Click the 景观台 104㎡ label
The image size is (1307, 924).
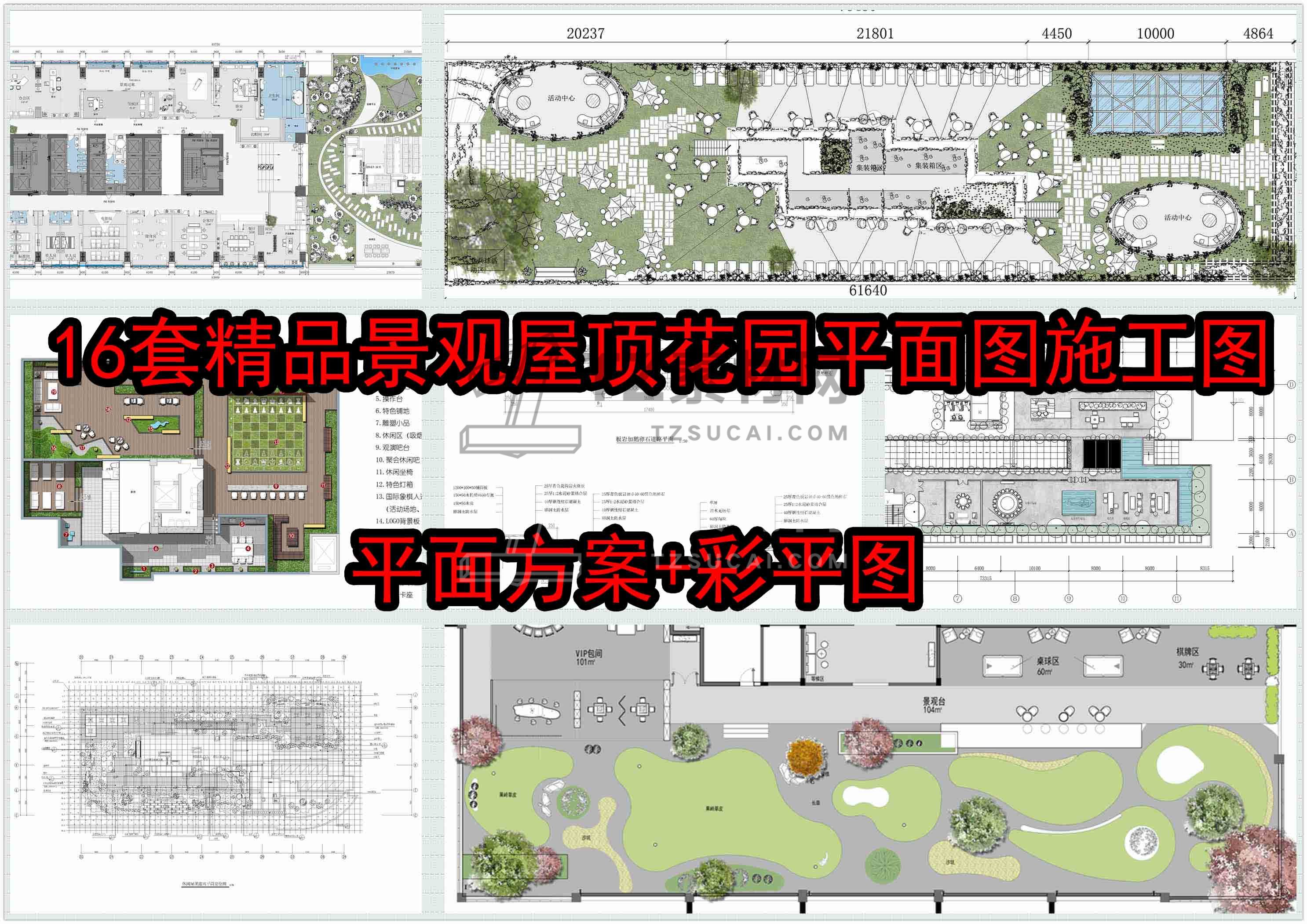(x=934, y=705)
